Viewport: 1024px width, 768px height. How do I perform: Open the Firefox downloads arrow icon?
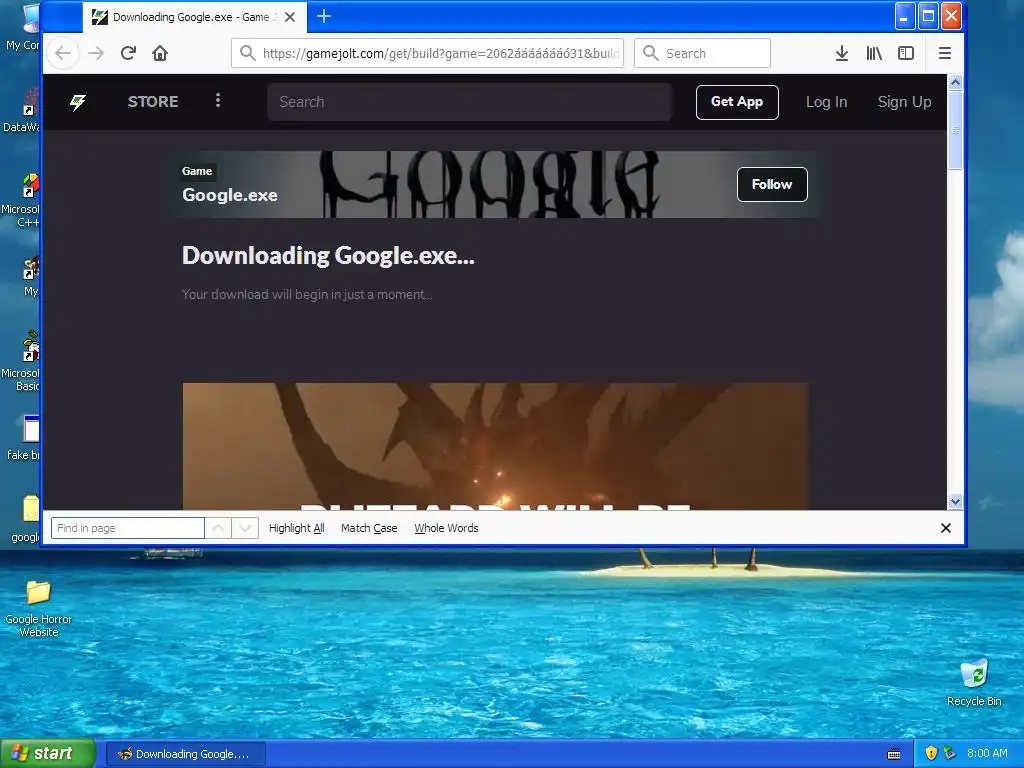click(x=842, y=53)
